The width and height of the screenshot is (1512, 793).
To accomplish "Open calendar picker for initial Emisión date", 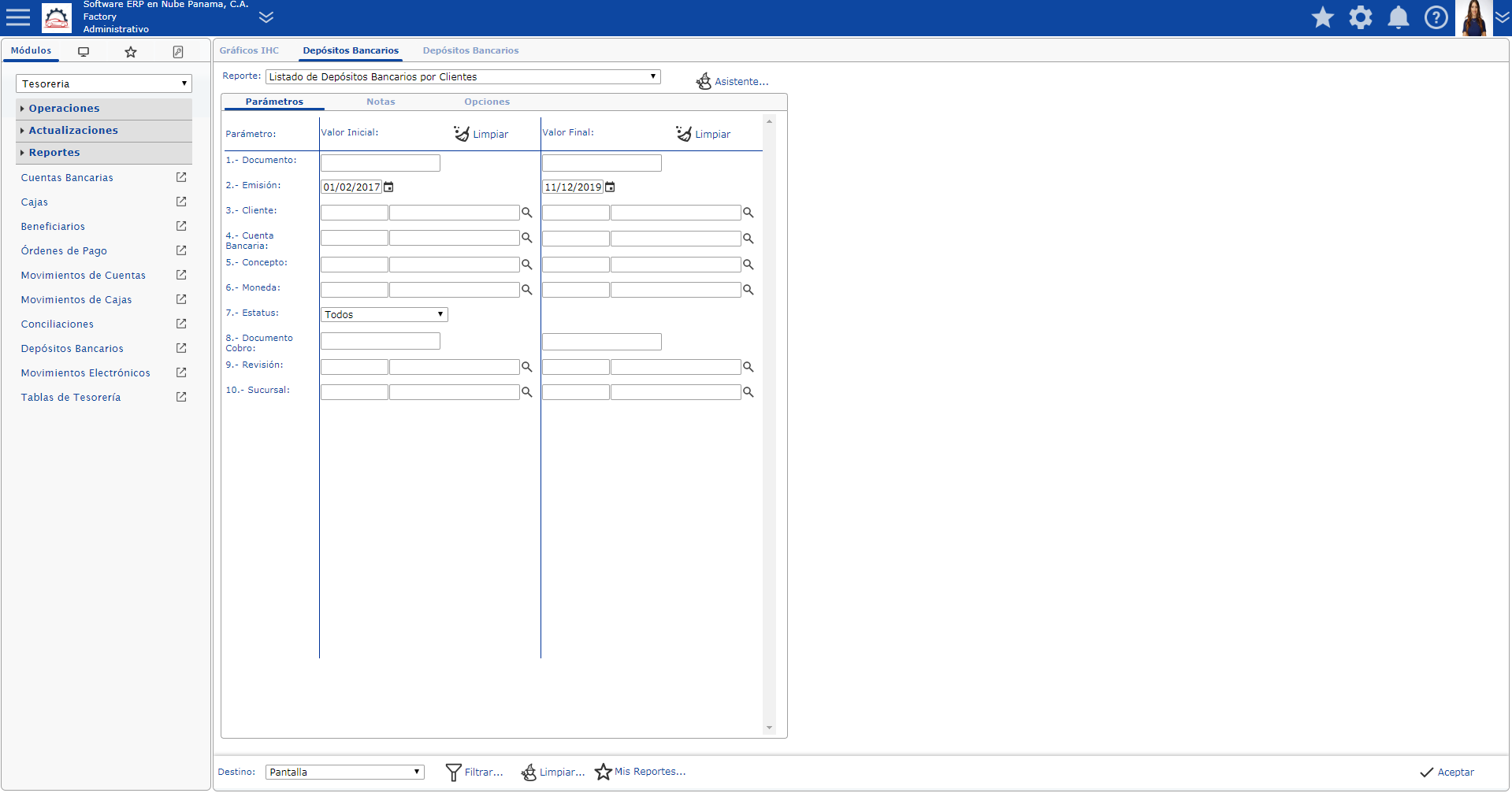I will coord(388,187).
